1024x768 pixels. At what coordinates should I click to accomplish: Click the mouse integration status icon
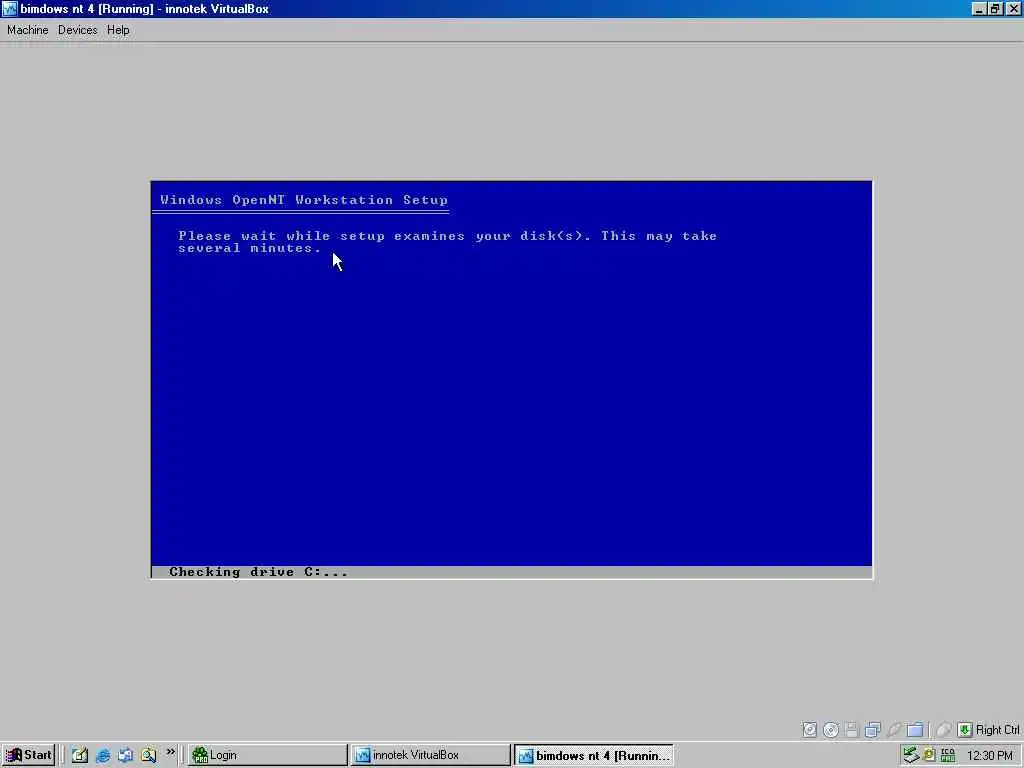point(943,729)
